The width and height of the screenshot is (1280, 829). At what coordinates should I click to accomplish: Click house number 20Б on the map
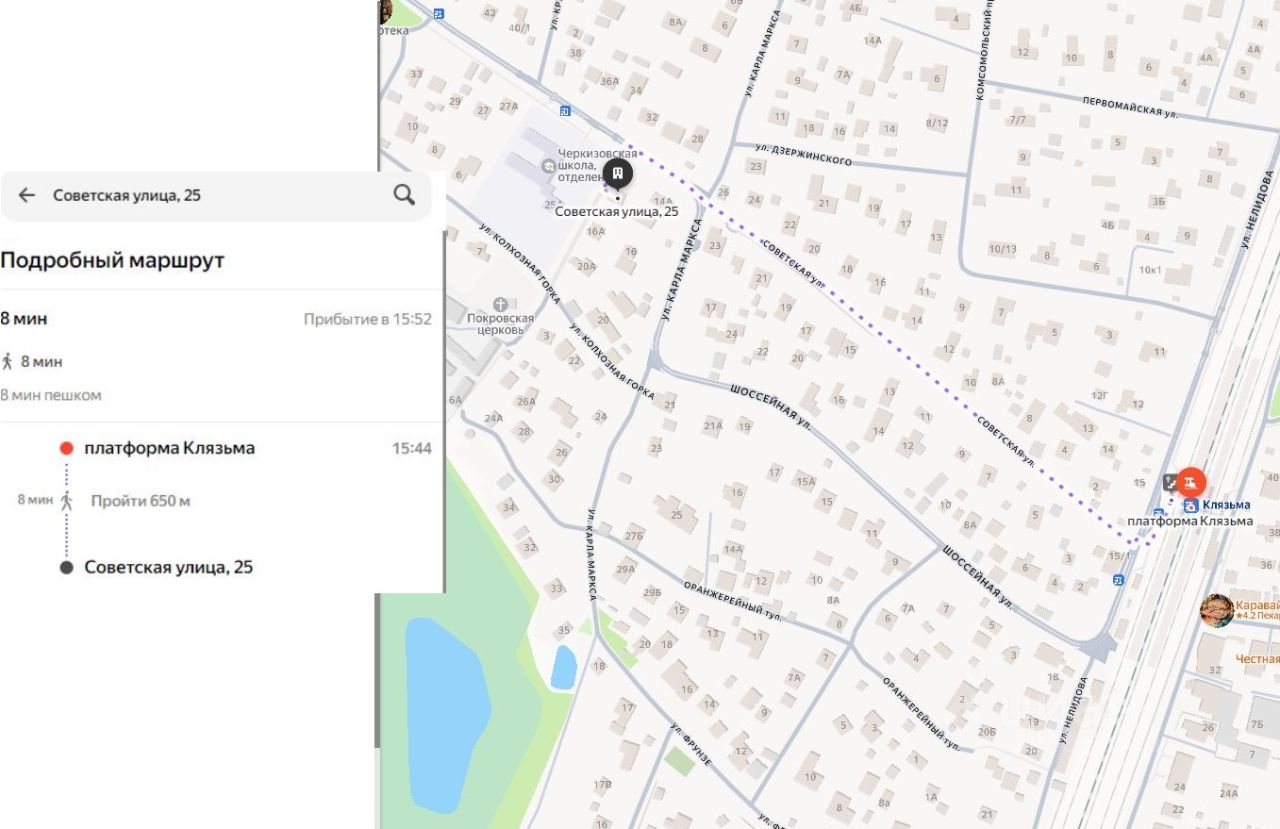point(987,731)
